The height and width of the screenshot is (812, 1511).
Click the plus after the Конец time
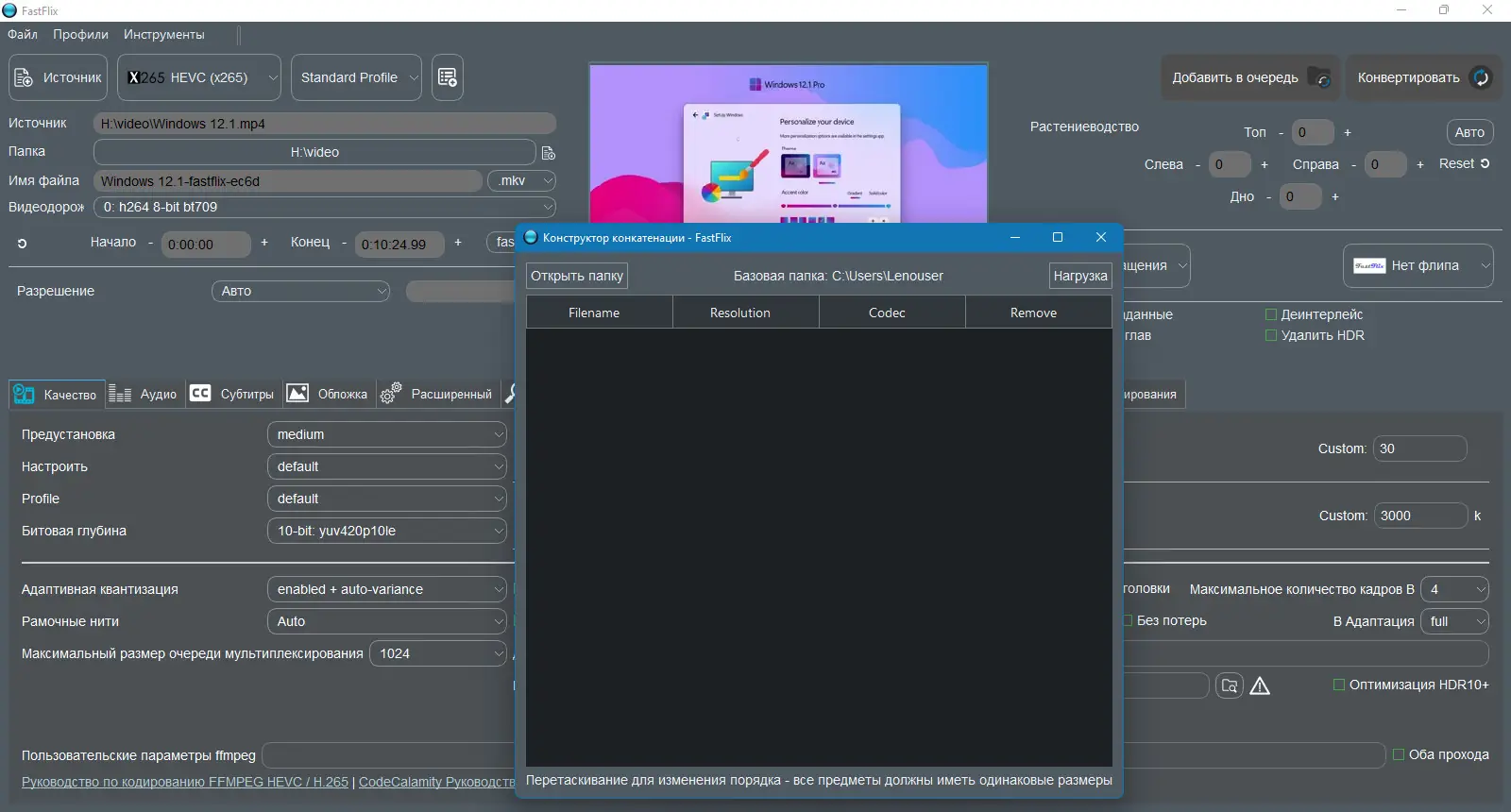click(458, 243)
